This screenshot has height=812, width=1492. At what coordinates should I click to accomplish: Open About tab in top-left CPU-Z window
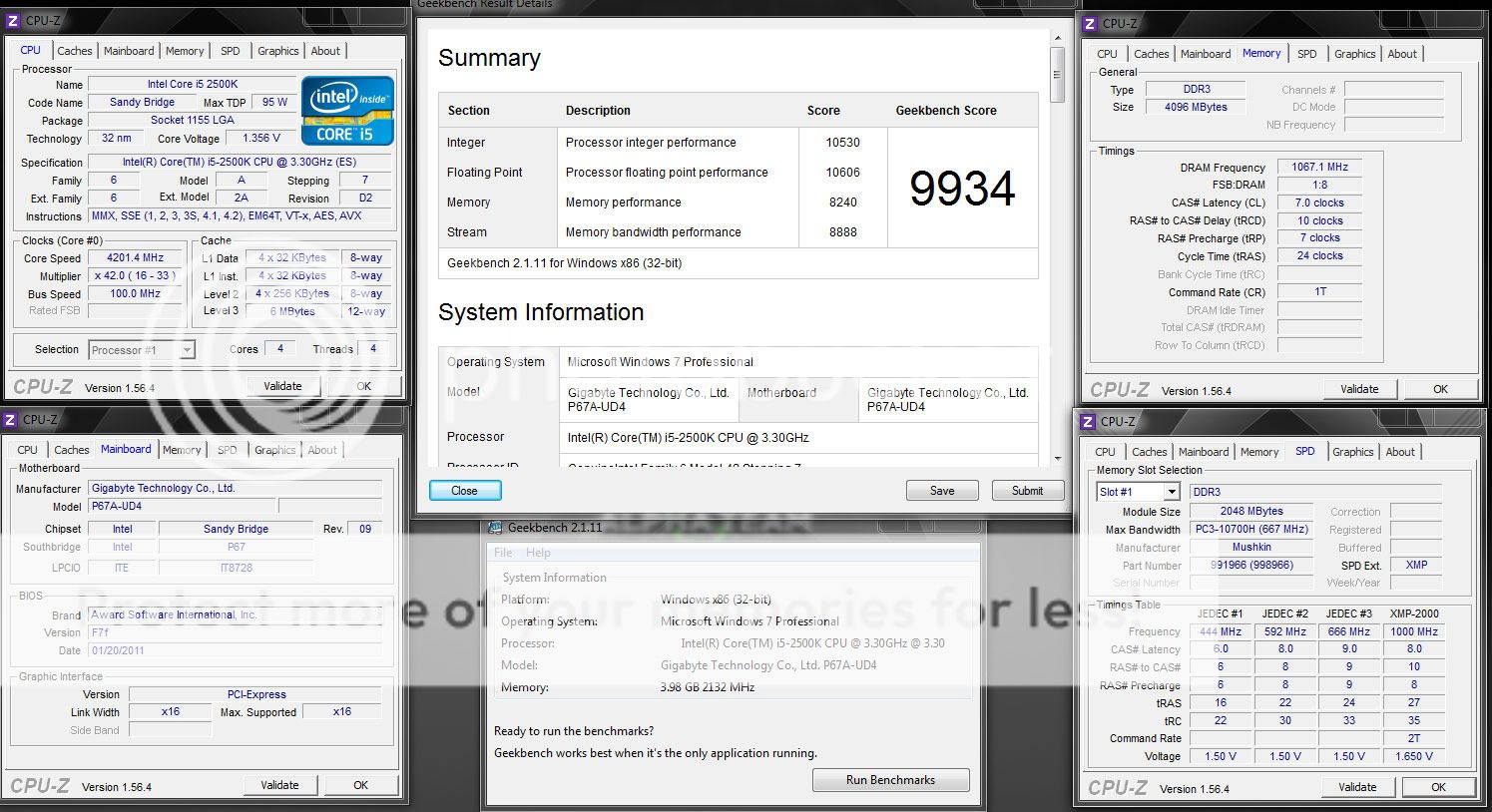325,51
